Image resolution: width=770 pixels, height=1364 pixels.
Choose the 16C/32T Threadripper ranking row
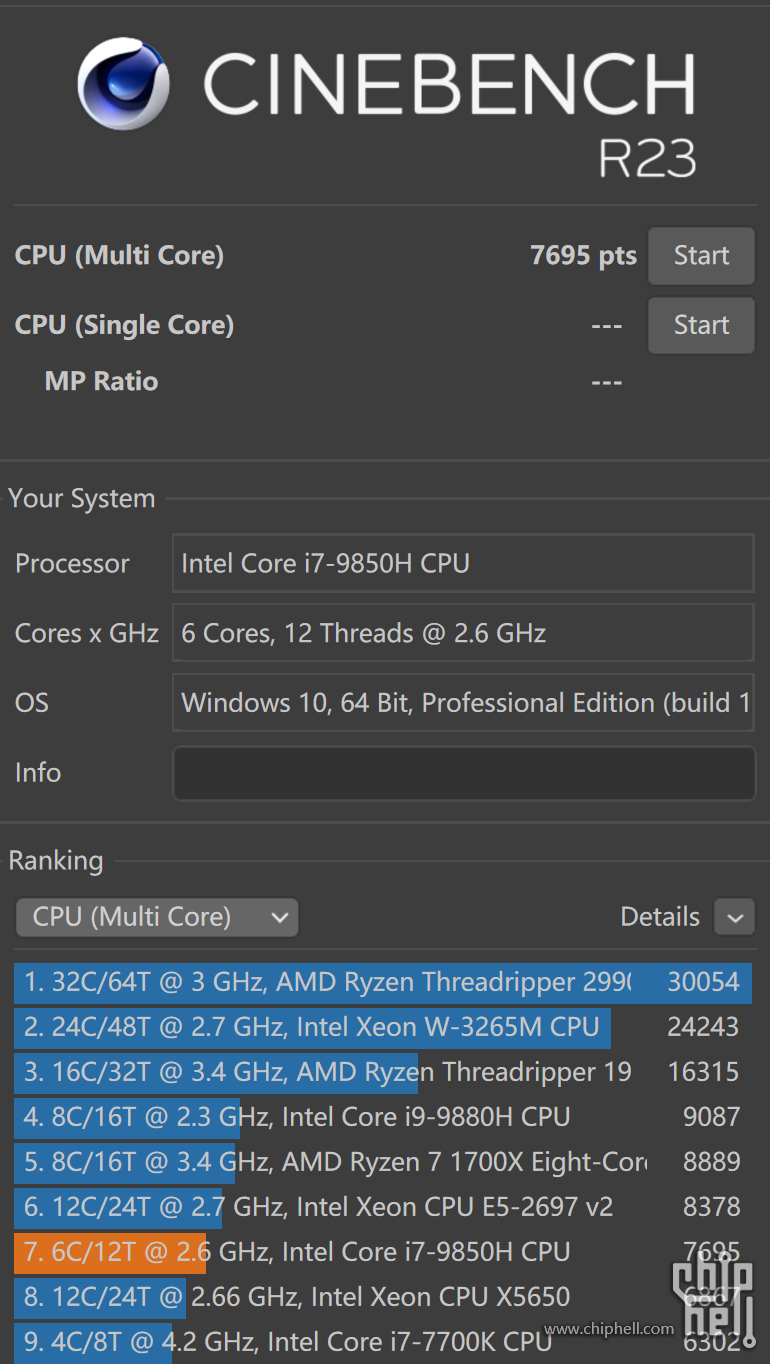point(383,1072)
